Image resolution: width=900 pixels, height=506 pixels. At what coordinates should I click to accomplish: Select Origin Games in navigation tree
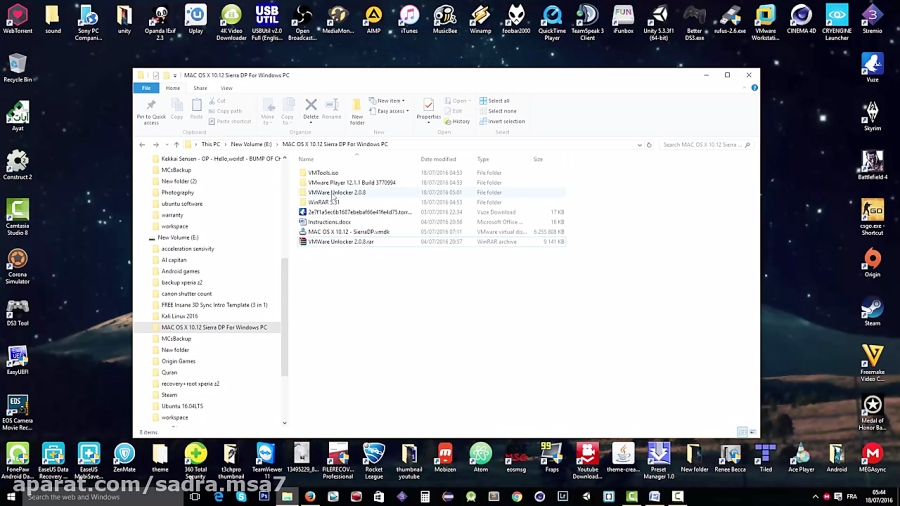pyautogui.click(x=179, y=361)
